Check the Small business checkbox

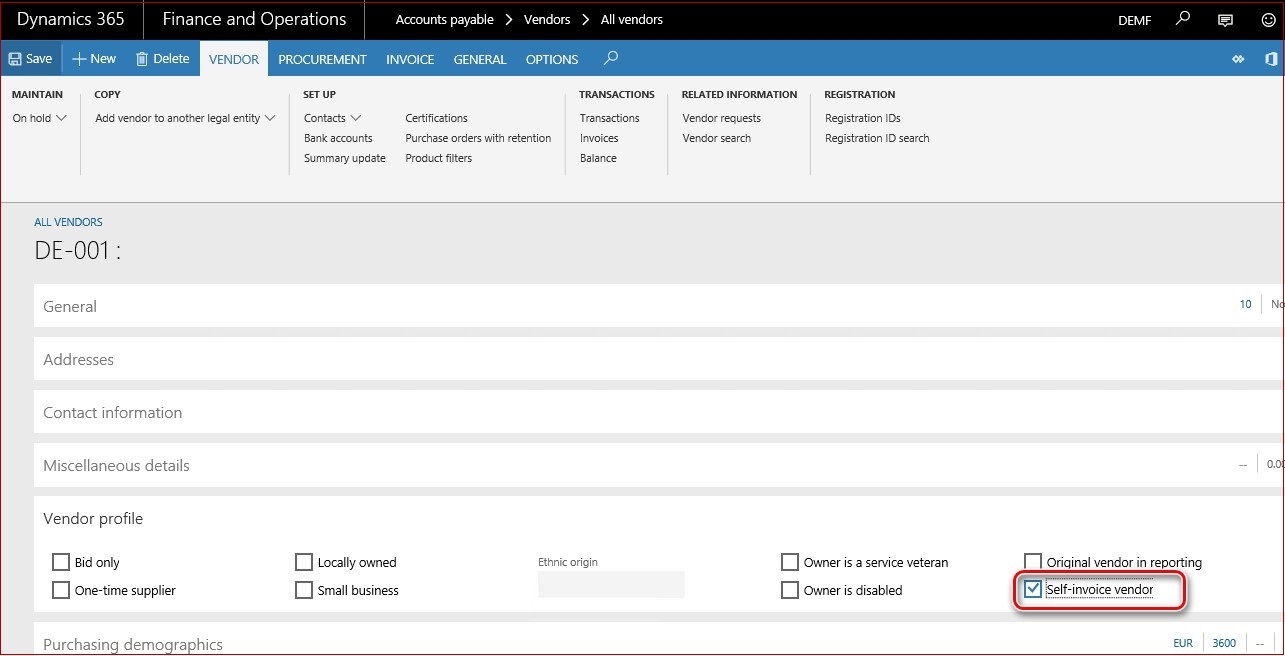(304, 590)
